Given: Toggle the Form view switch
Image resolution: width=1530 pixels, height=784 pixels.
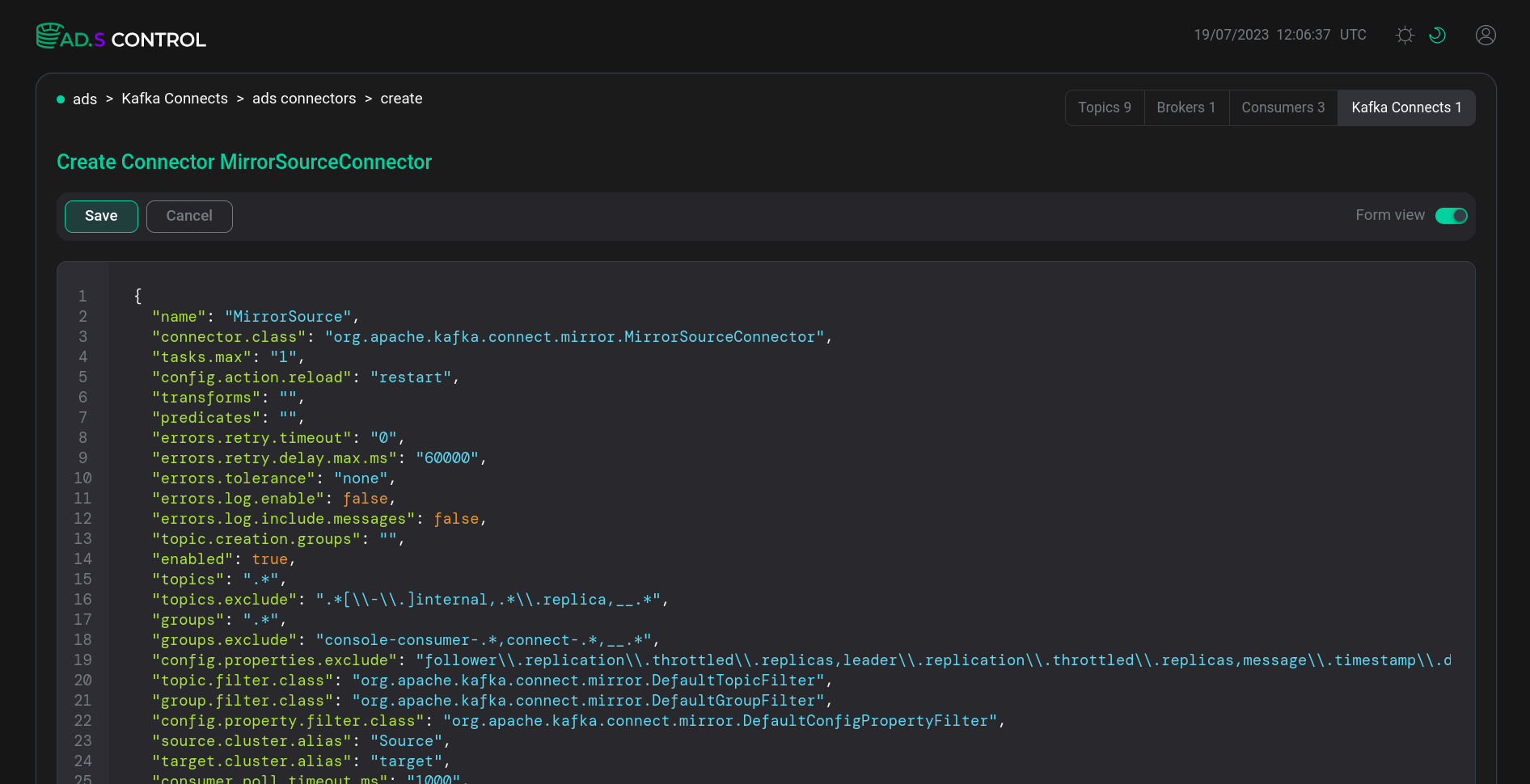Looking at the screenshot, I should [x=1451, y=216].
